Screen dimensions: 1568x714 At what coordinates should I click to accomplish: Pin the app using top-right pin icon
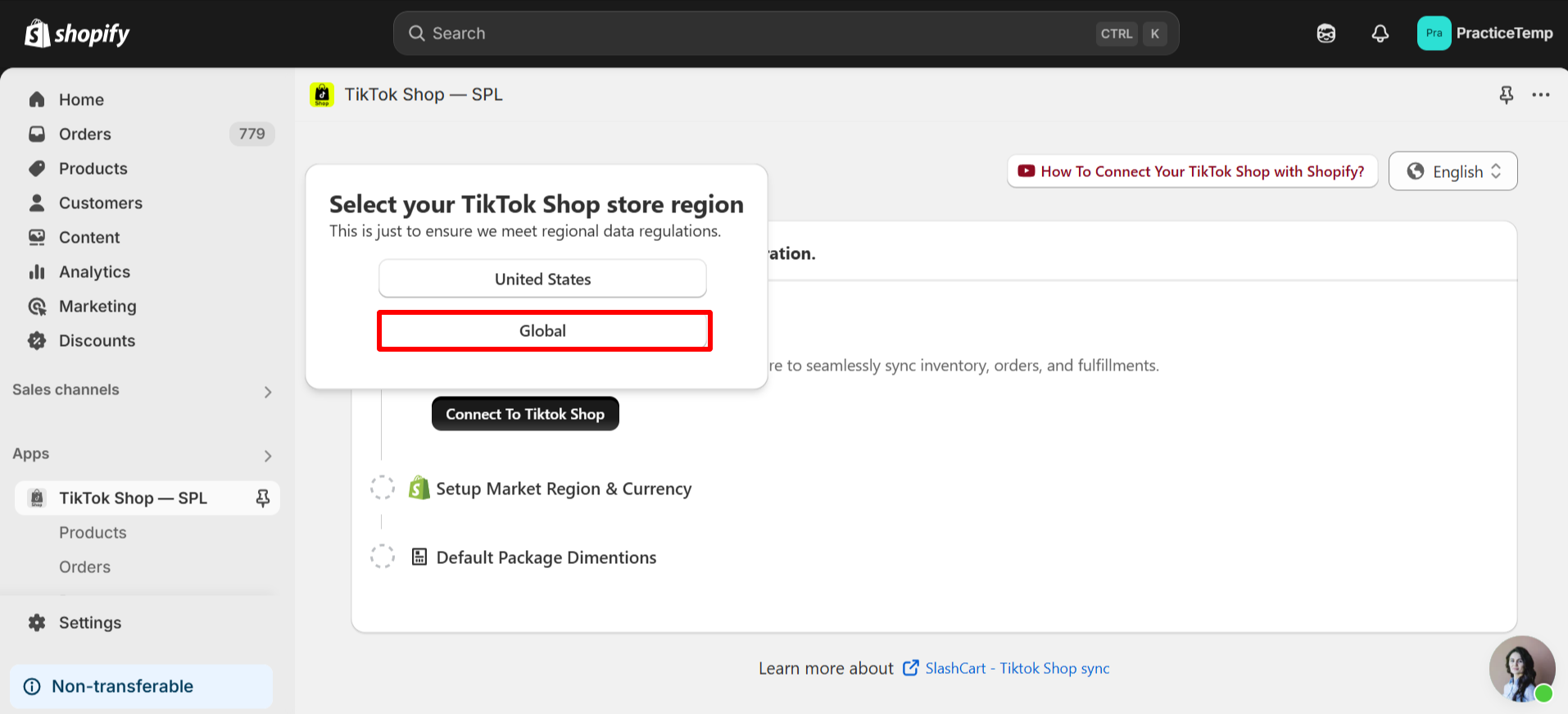[1506, 95]
